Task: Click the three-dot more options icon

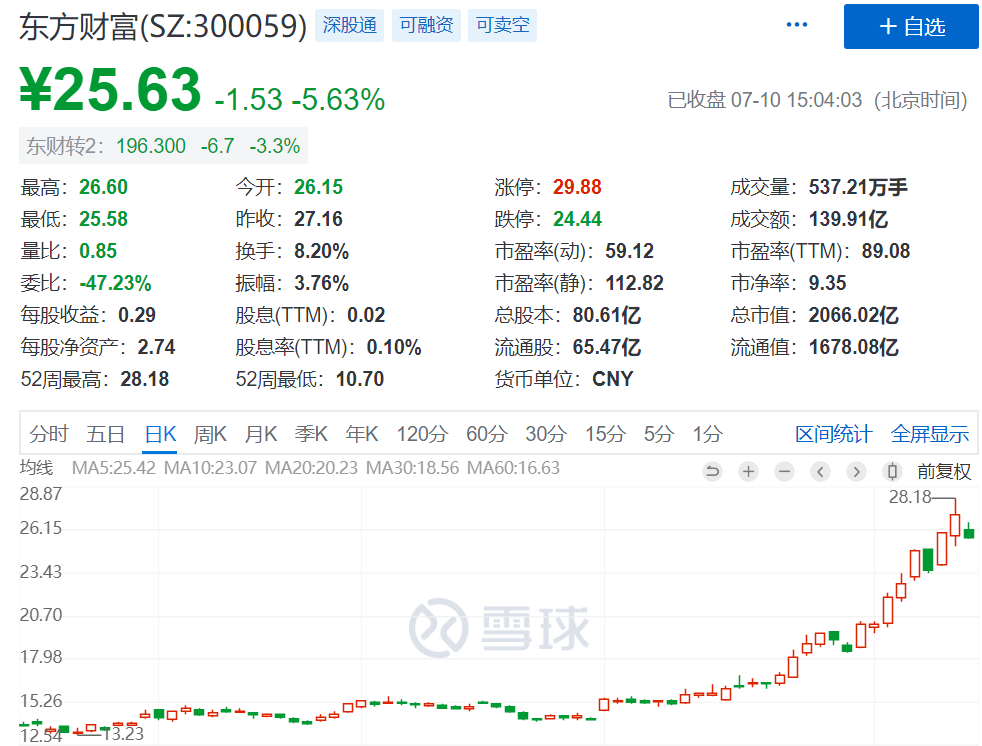Action: point(796,25)
